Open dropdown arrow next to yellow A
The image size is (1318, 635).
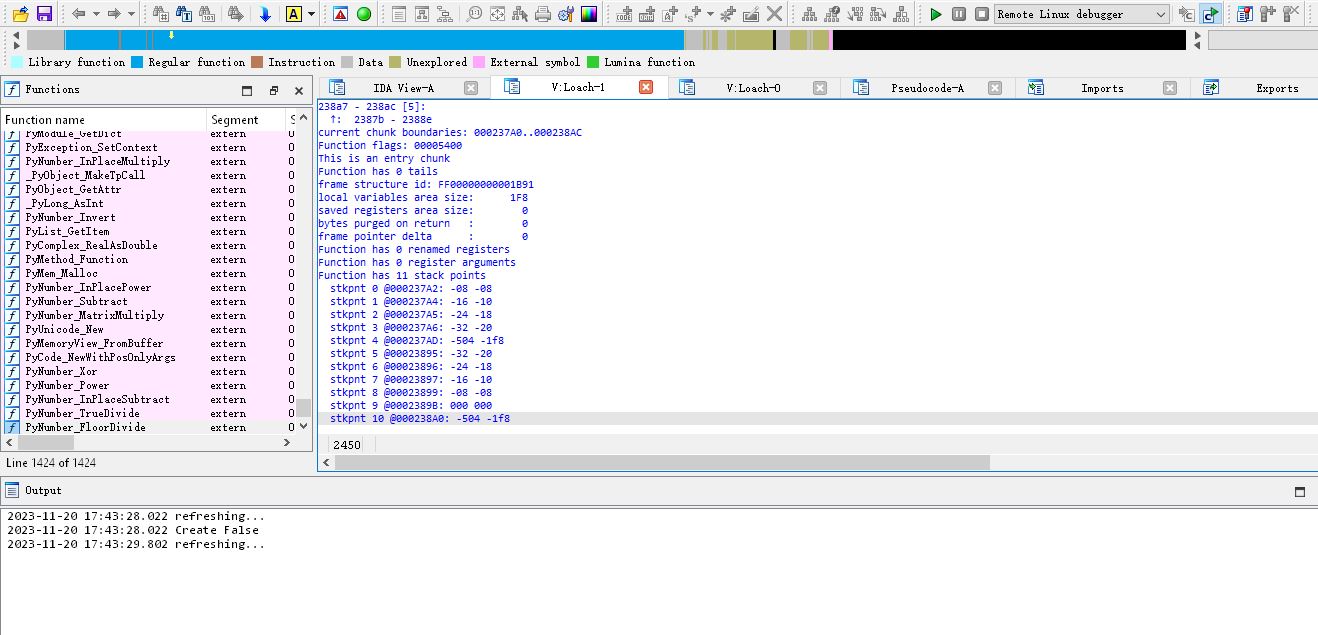coord(311,14)
